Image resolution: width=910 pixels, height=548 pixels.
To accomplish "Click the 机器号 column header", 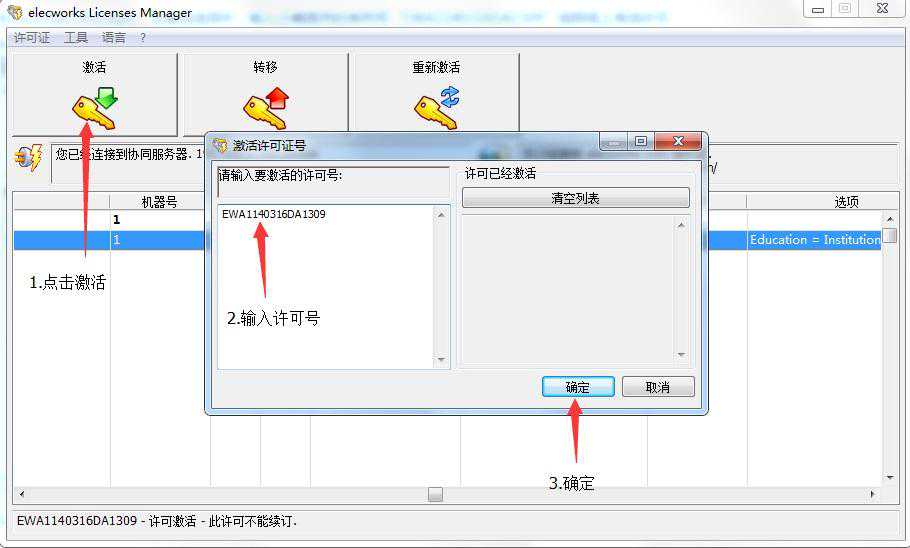I will pyautogui.click(x=159, y=201).
